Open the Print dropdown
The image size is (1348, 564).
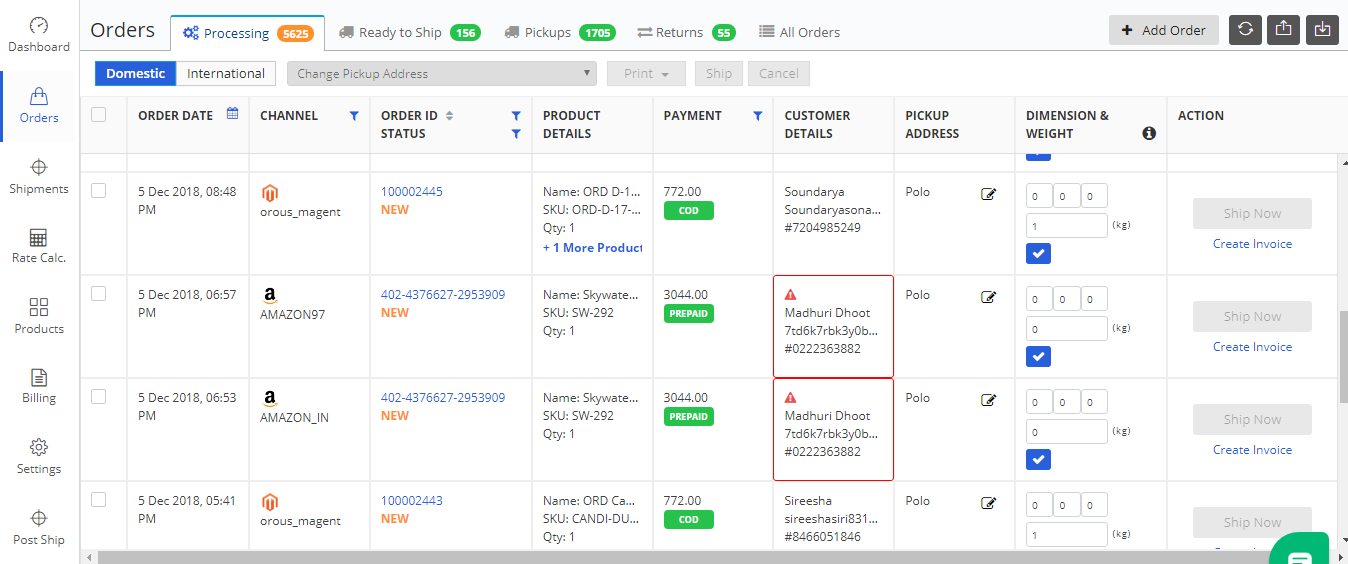pos(646,73)
